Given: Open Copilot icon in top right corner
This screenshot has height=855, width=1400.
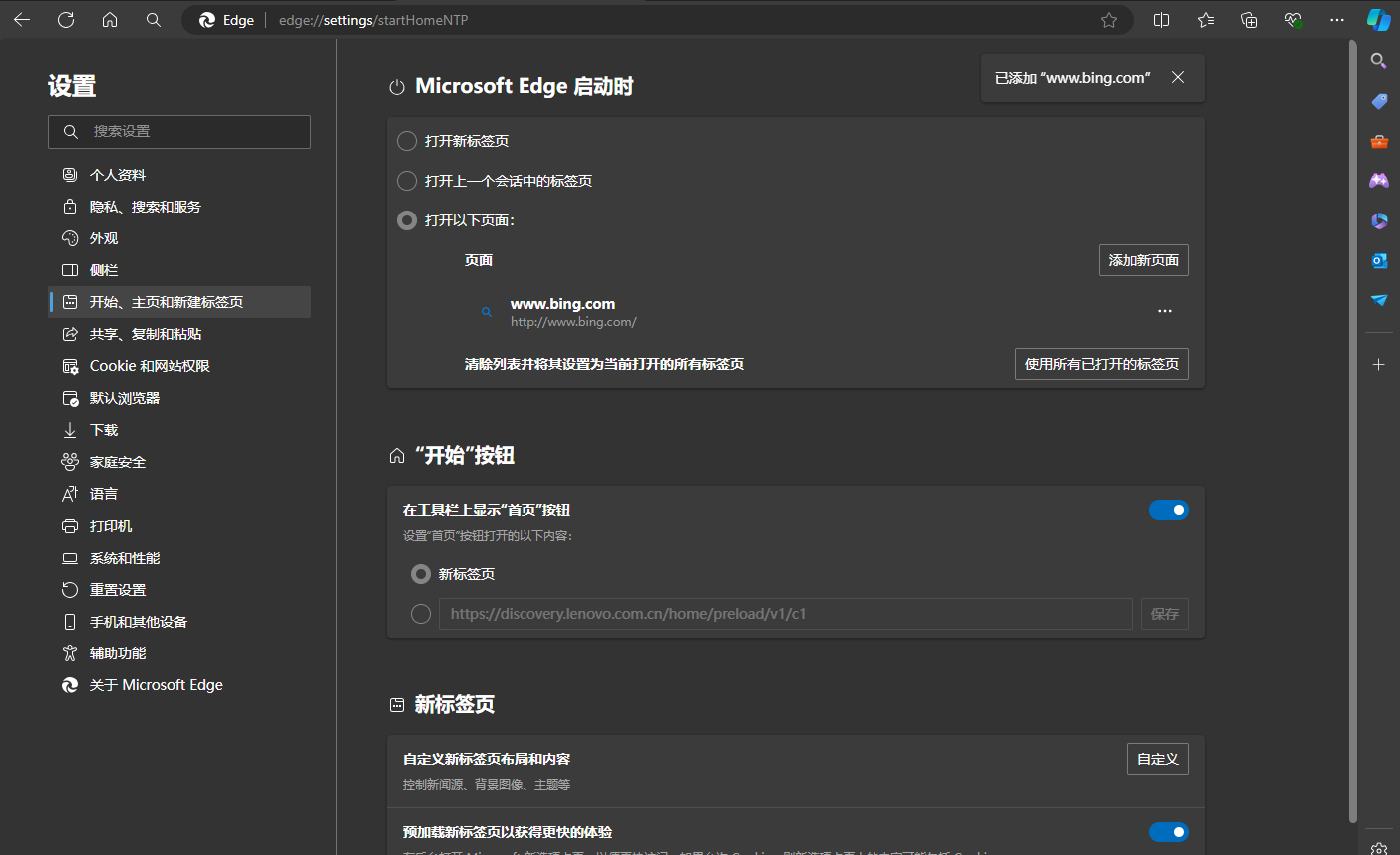Looking at the screenshot, I should 1379,20.
